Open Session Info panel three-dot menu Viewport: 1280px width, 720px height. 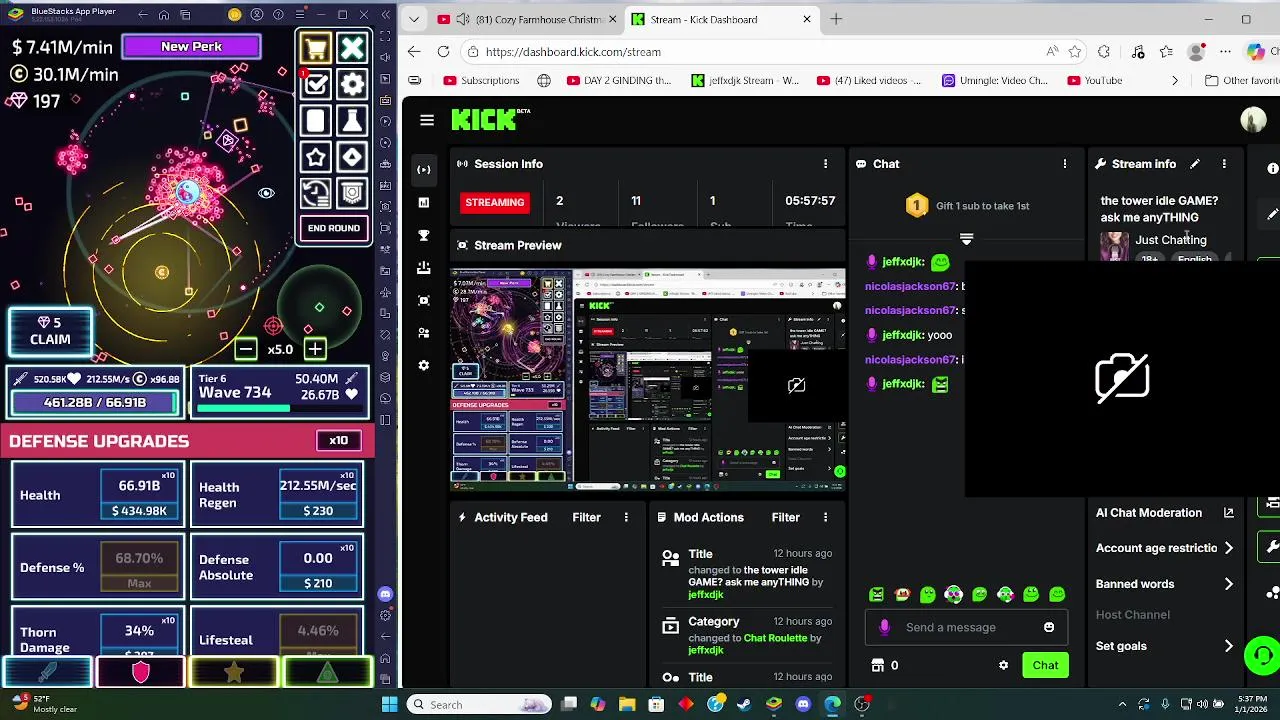click(x=825, y=164)
